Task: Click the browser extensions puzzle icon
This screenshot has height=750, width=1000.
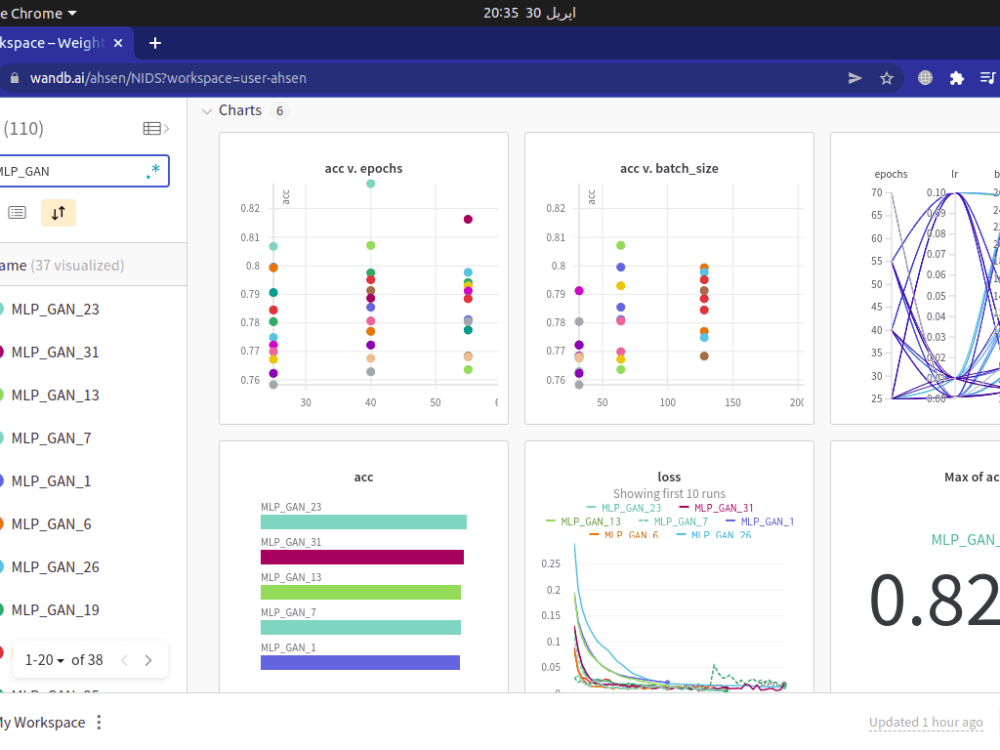Action: tap(956, 77)
